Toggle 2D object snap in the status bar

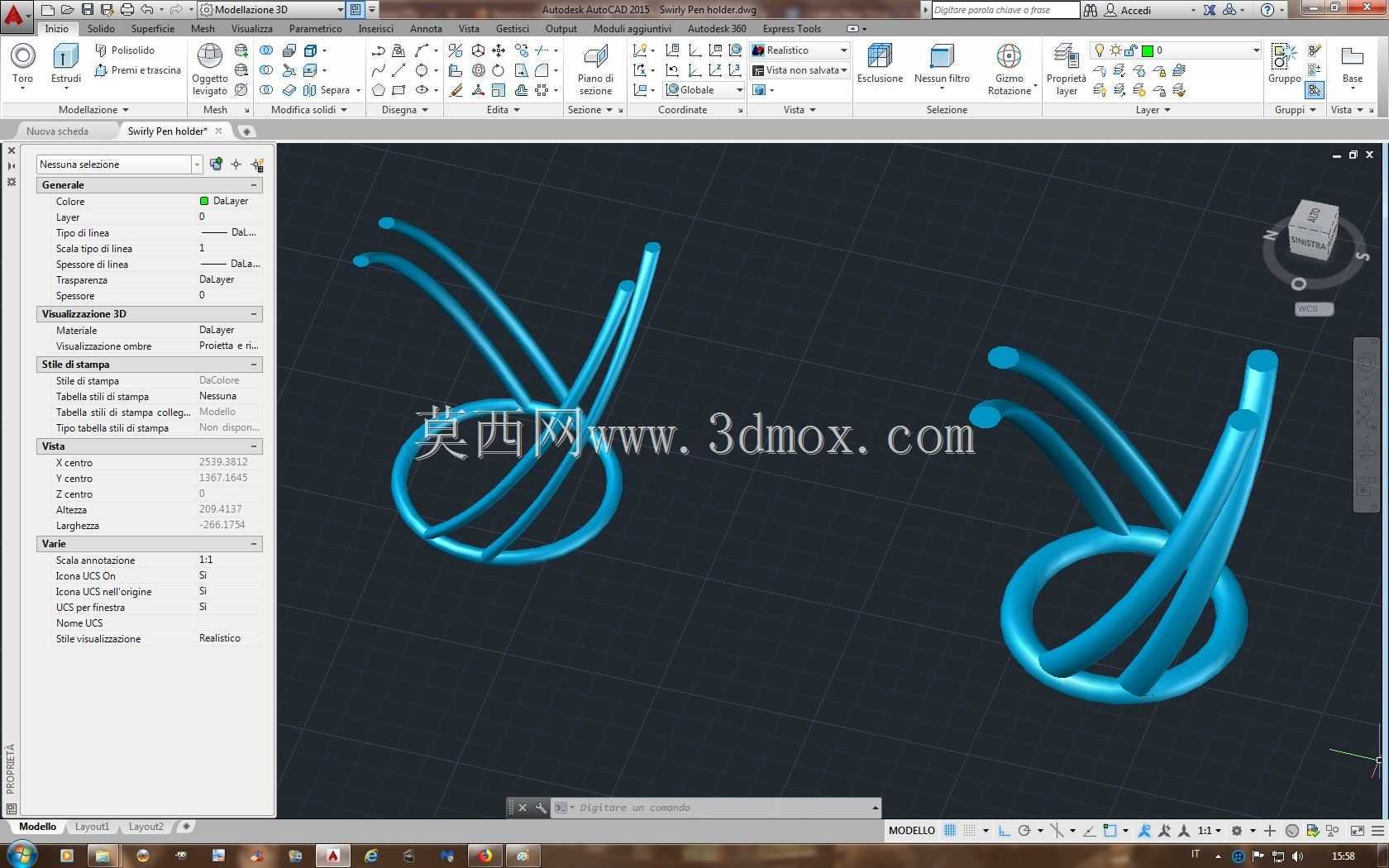pyautogui.click(x=1110, y=831)
